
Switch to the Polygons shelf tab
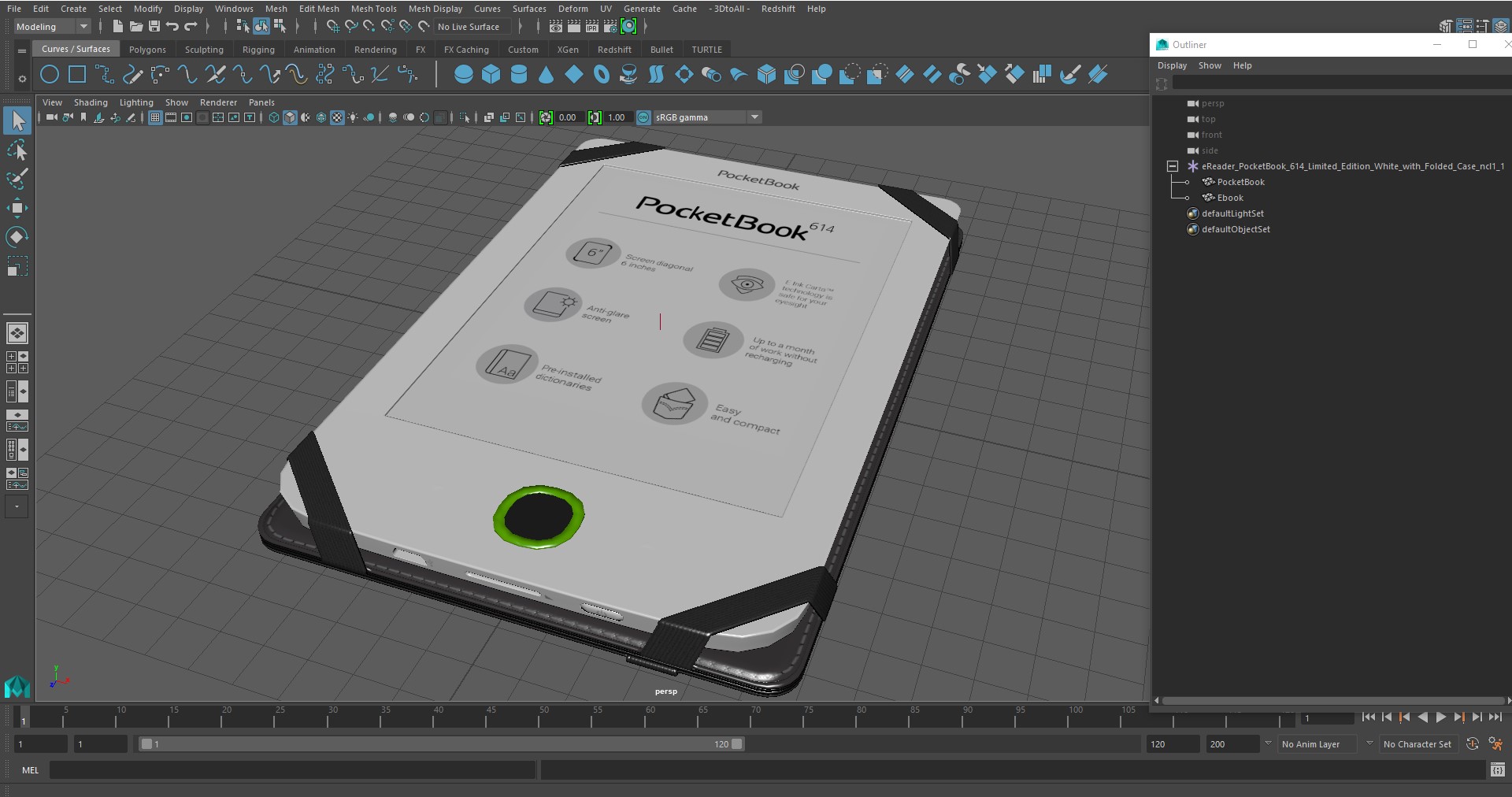point(147,50)
